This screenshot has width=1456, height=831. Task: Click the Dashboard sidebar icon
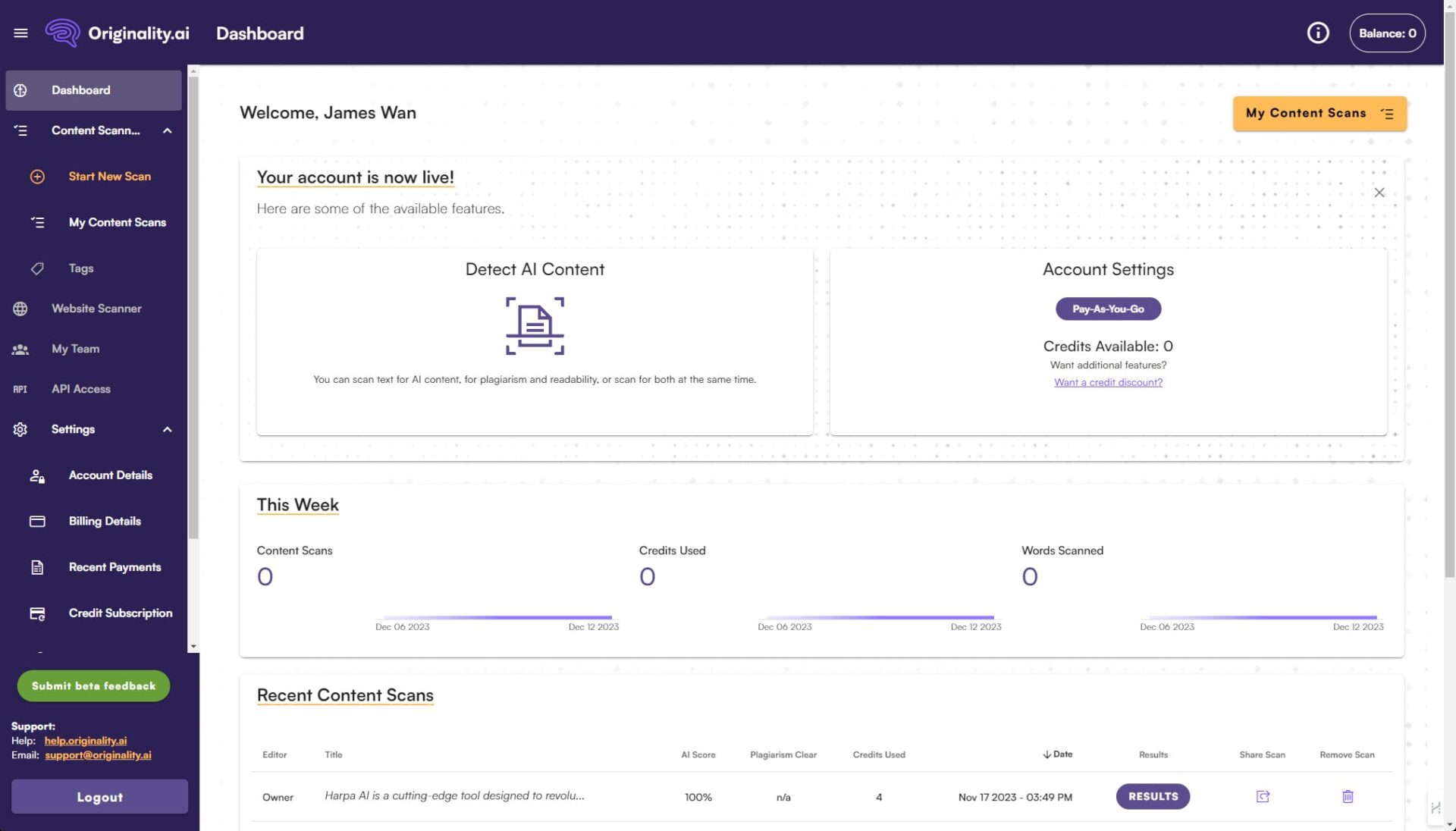20,90
